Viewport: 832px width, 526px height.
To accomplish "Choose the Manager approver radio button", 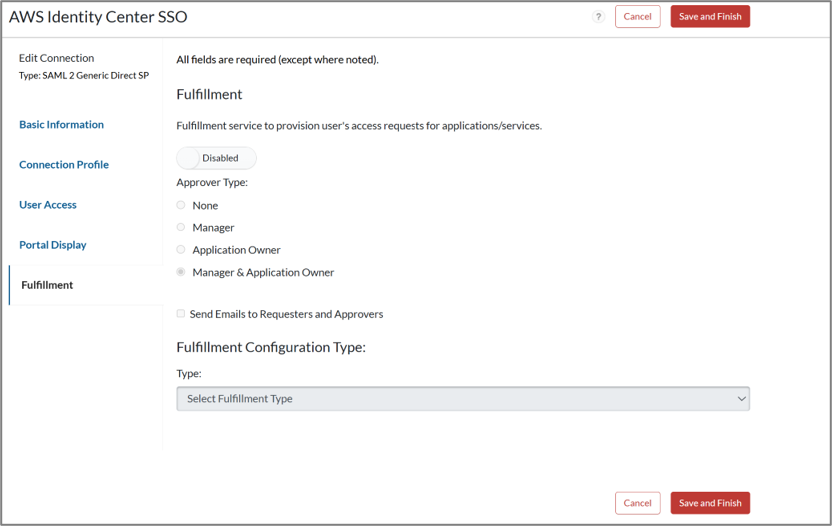I will pos(181,227).
